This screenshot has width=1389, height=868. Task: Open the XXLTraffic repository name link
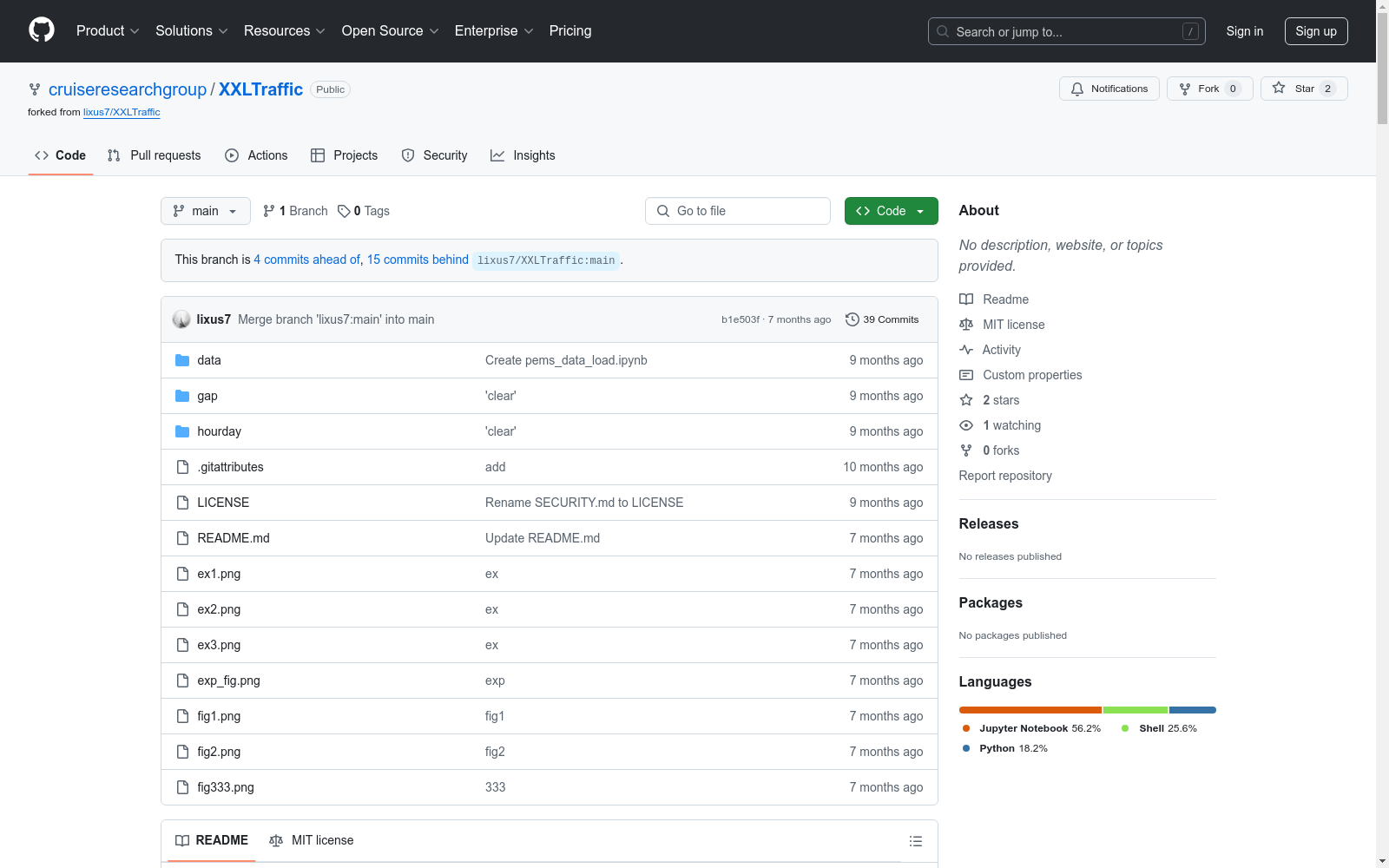(260, 89)
